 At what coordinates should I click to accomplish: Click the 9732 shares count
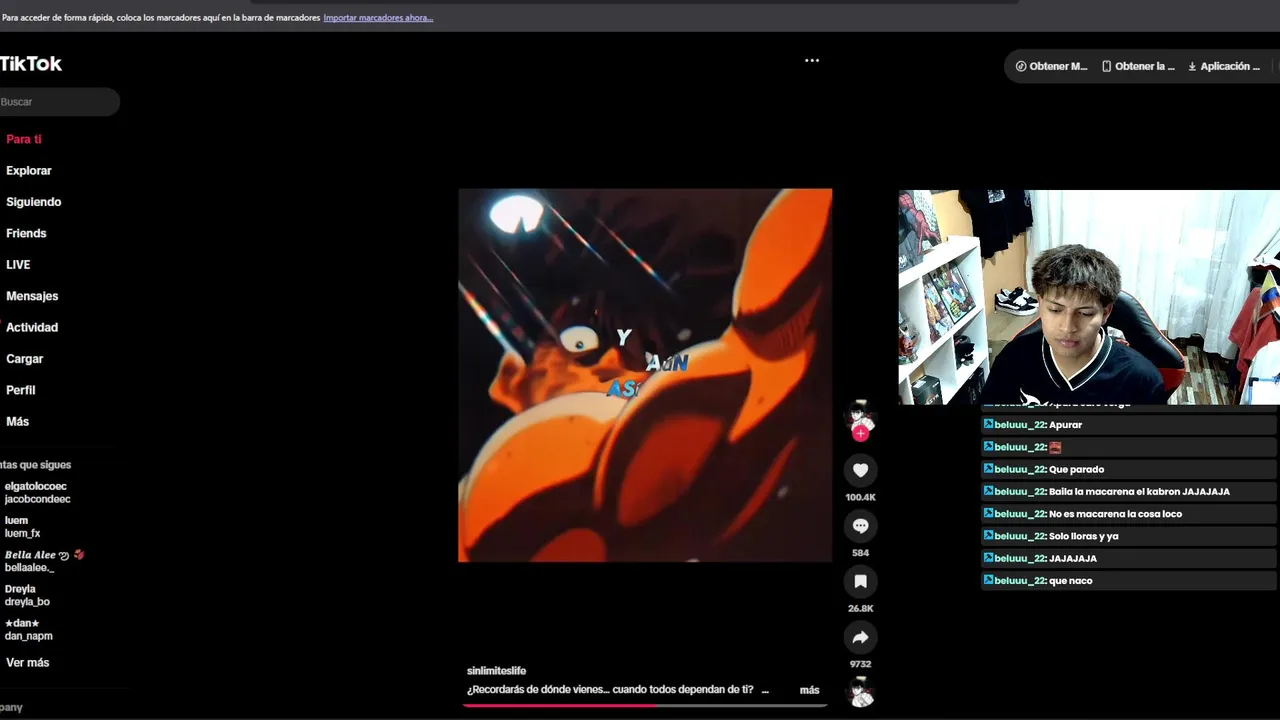click(x=860, y=664)
